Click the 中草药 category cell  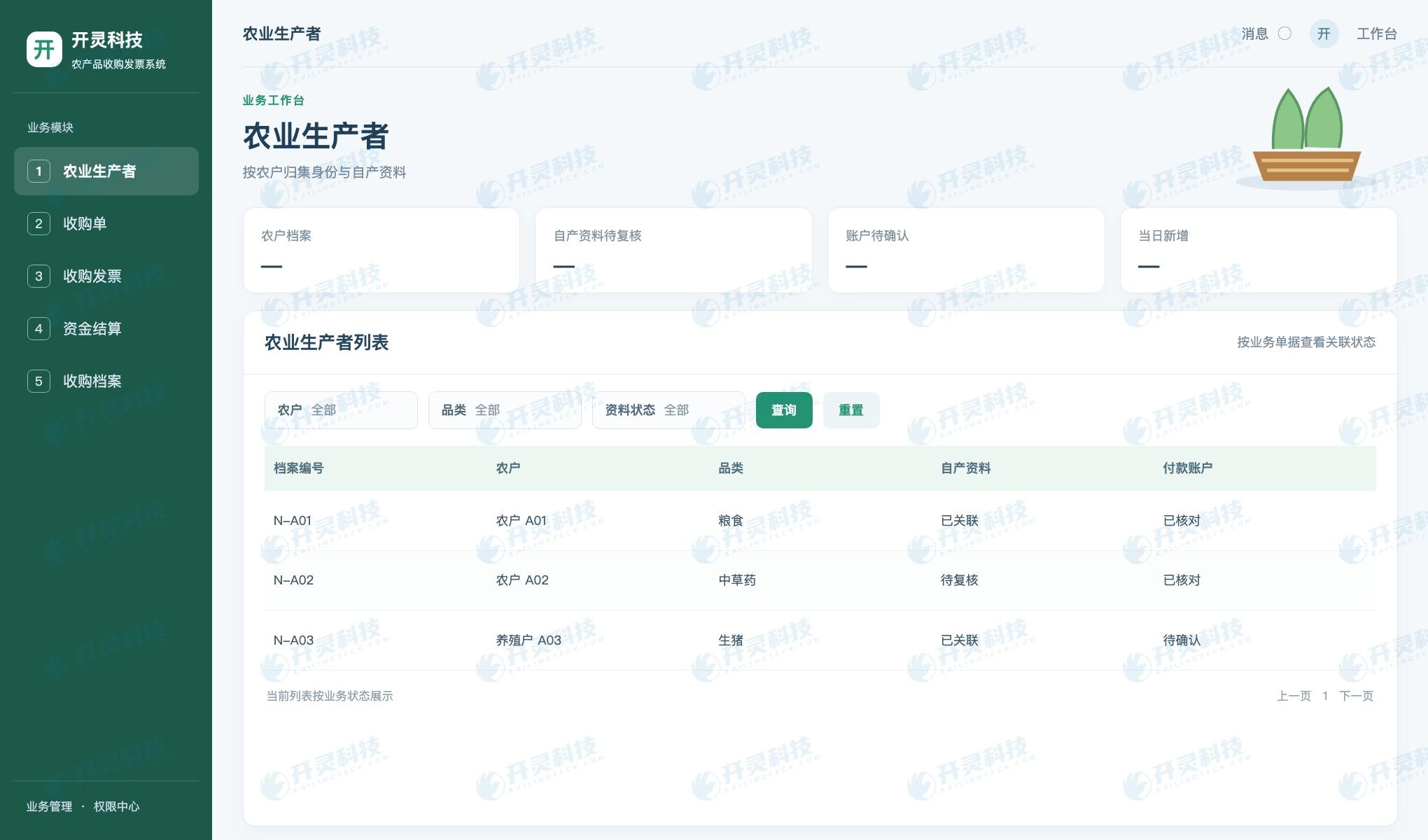tap(737, 580)
